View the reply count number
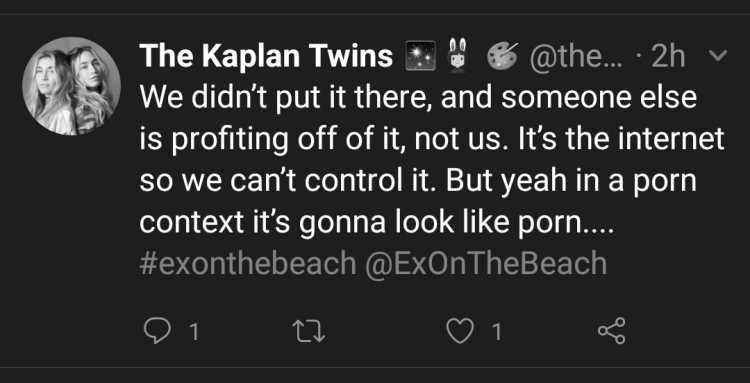The image size is (750, 383). click(x=194, y=331)
